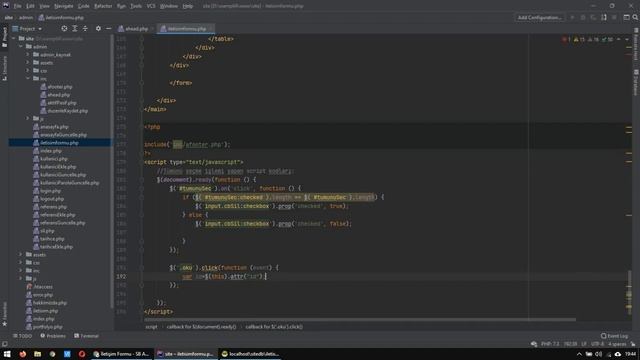Open the Edit menu
Screen dimensions: 640x360
[x=30, y=6]
